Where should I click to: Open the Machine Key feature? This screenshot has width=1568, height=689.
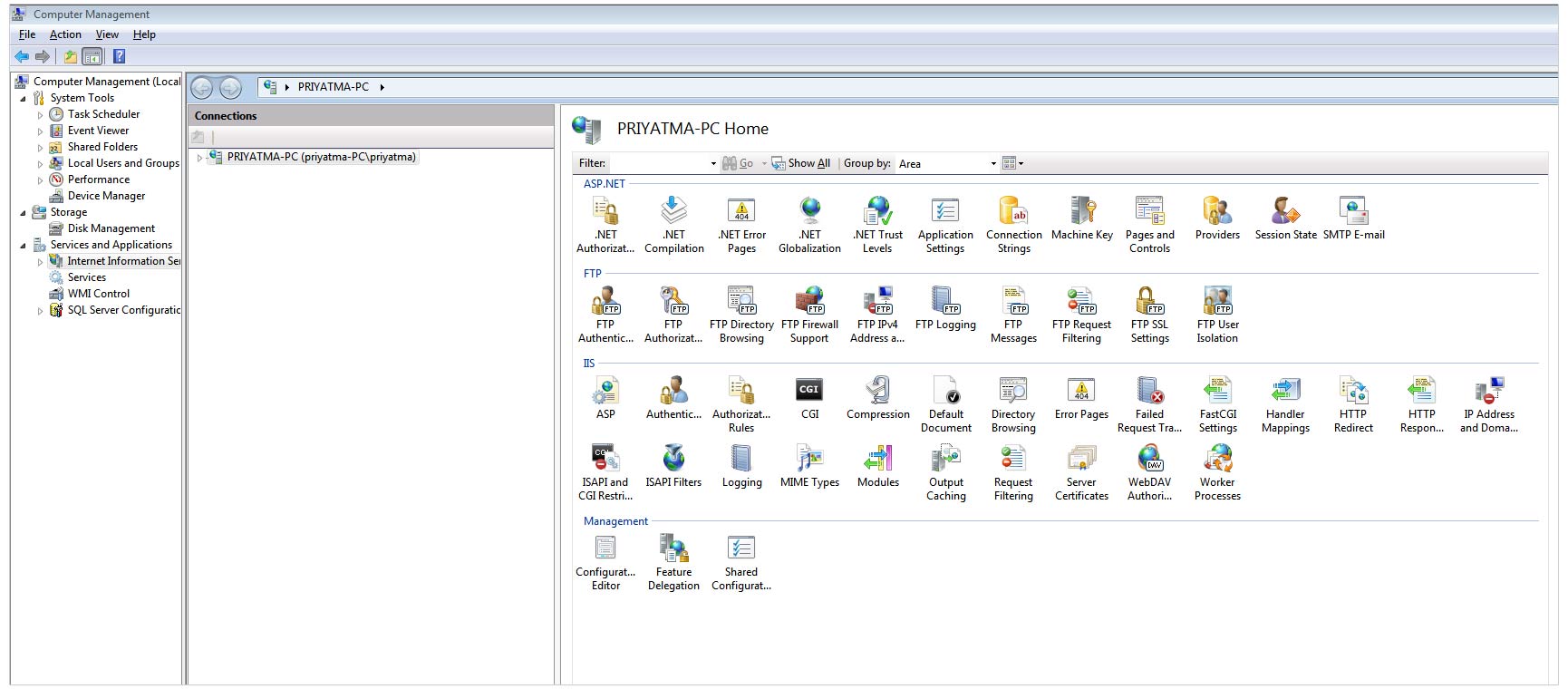click(1081, 218)
